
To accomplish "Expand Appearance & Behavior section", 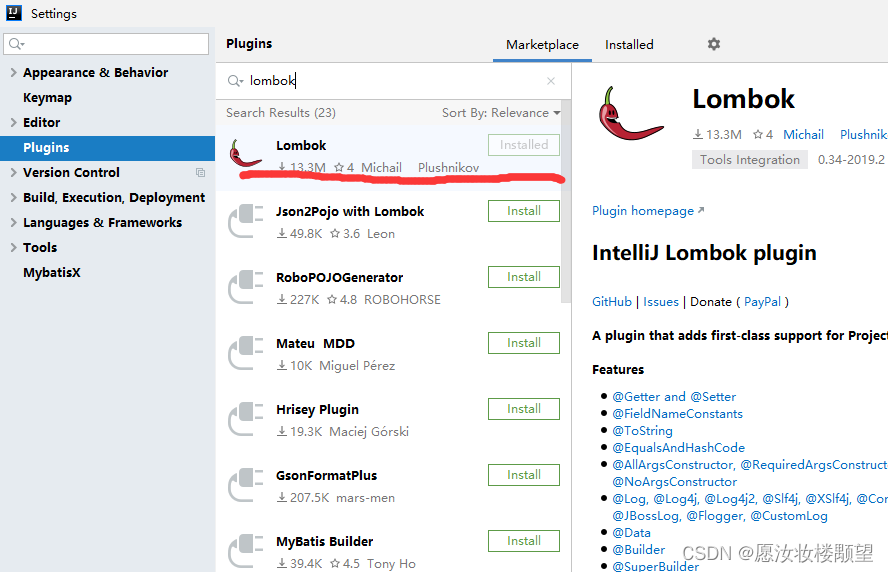I will pyautogui.click(x=13, y=72).
